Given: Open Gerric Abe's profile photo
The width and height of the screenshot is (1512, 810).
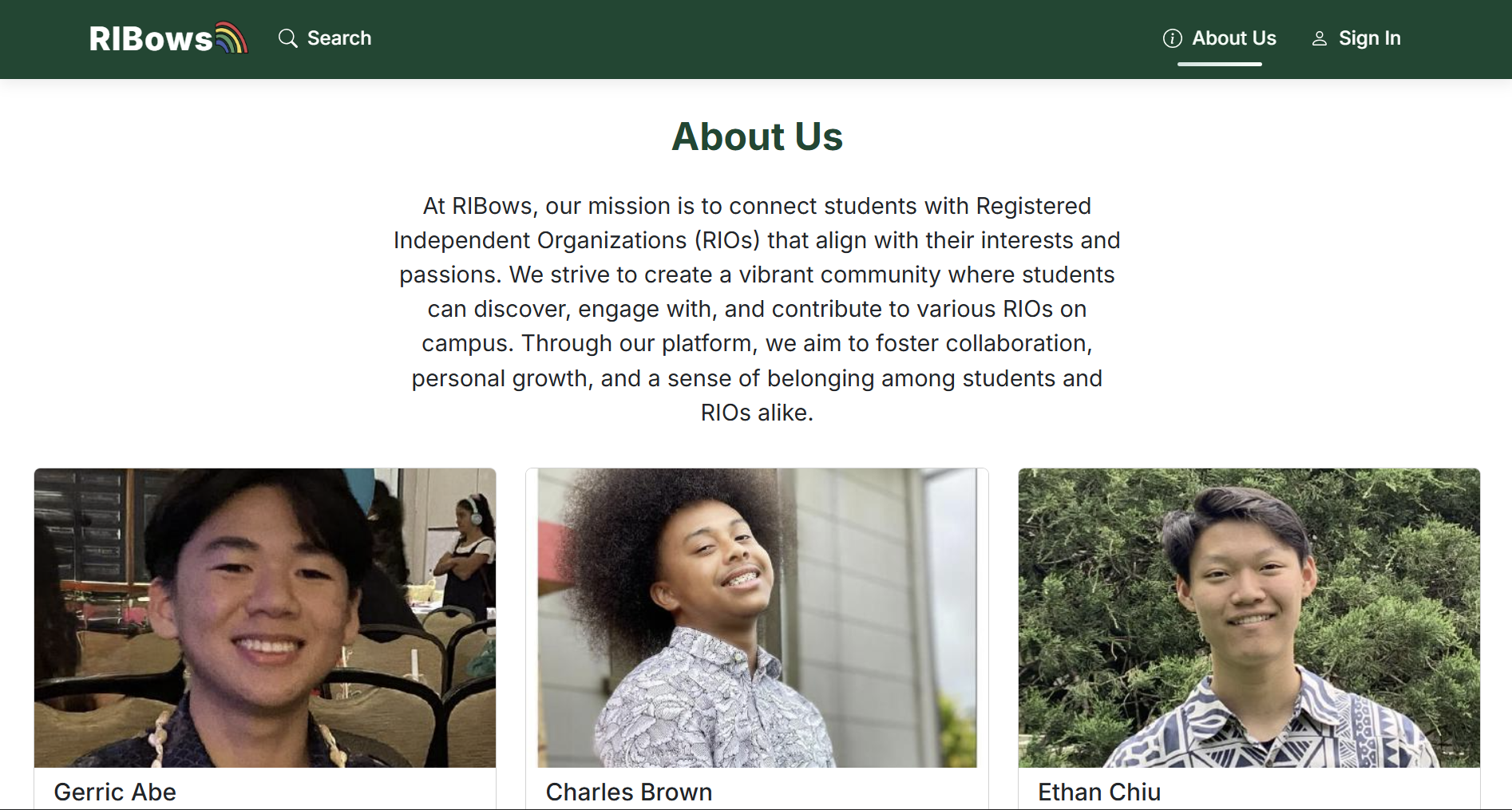Looking at the screenshot, I should (x=265, y=617).
